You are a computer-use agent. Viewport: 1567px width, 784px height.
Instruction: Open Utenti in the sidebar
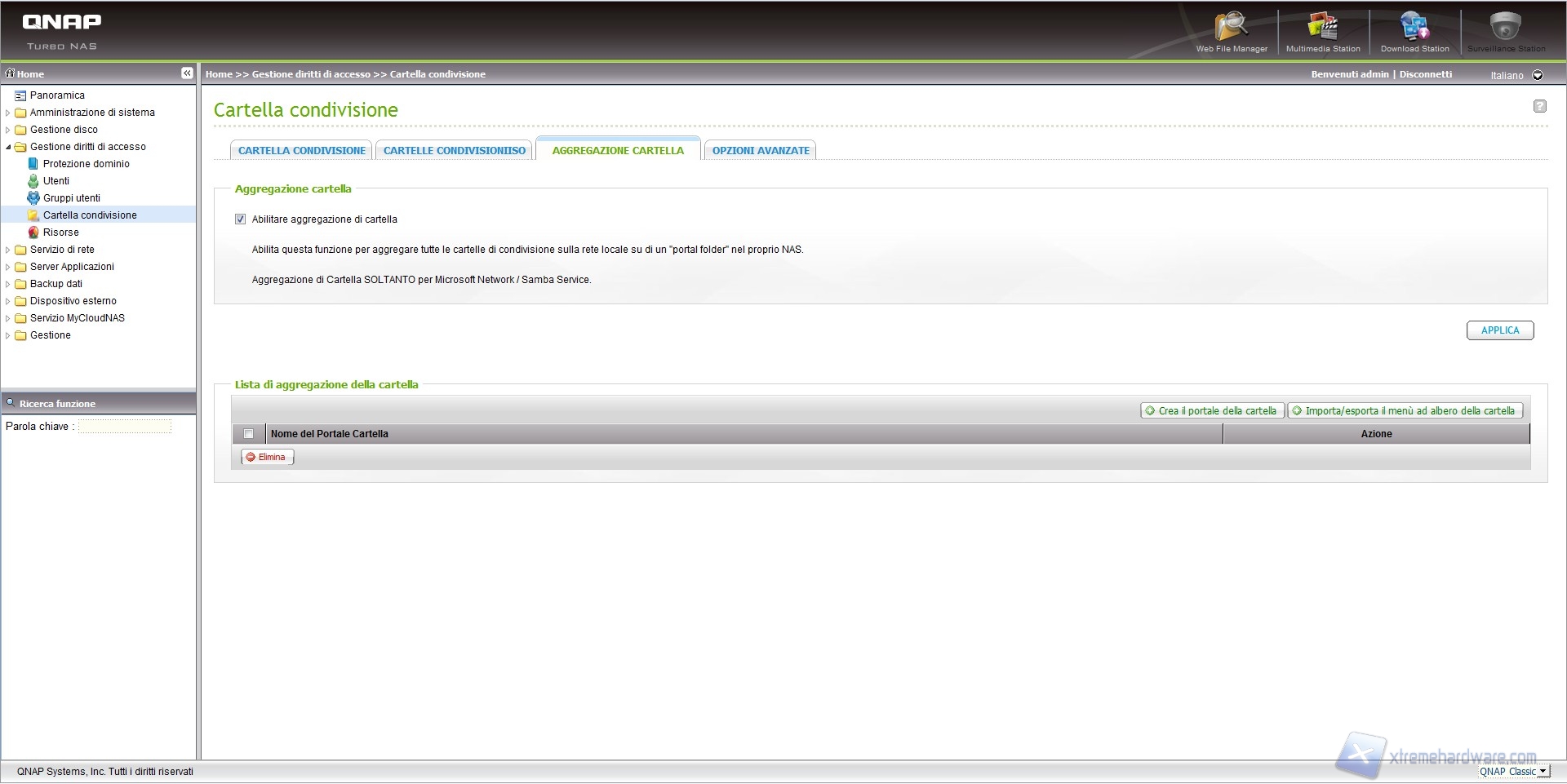(55, 181)
